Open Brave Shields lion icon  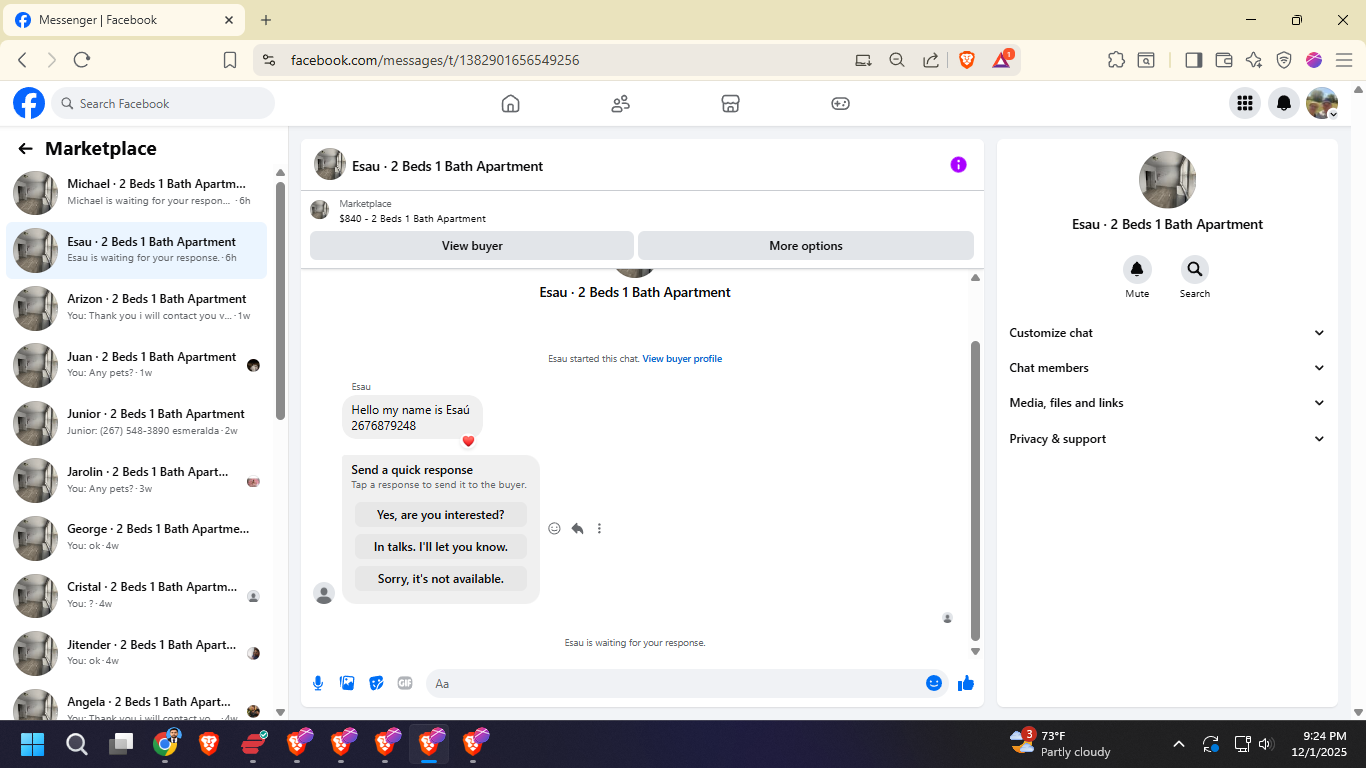pyautogui.click(x=967, y=60)
